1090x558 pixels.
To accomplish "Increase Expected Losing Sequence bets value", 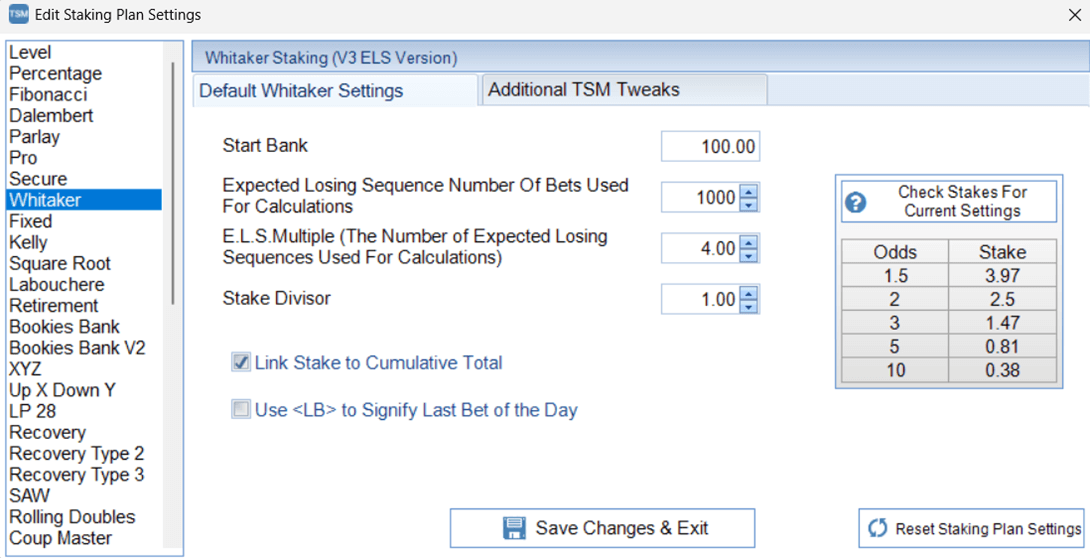I will pyautogui.click(x=749, y=191).
